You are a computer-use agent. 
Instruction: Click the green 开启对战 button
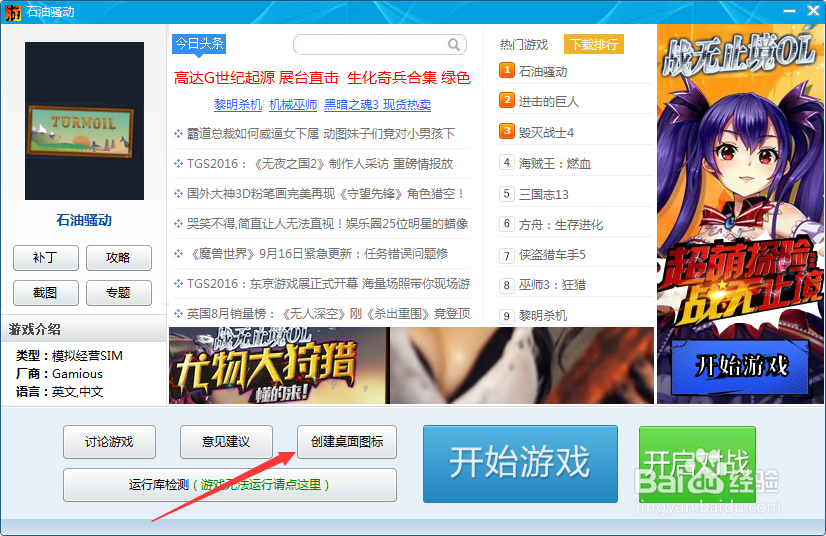pyautogui.click(x=697, y=464)
